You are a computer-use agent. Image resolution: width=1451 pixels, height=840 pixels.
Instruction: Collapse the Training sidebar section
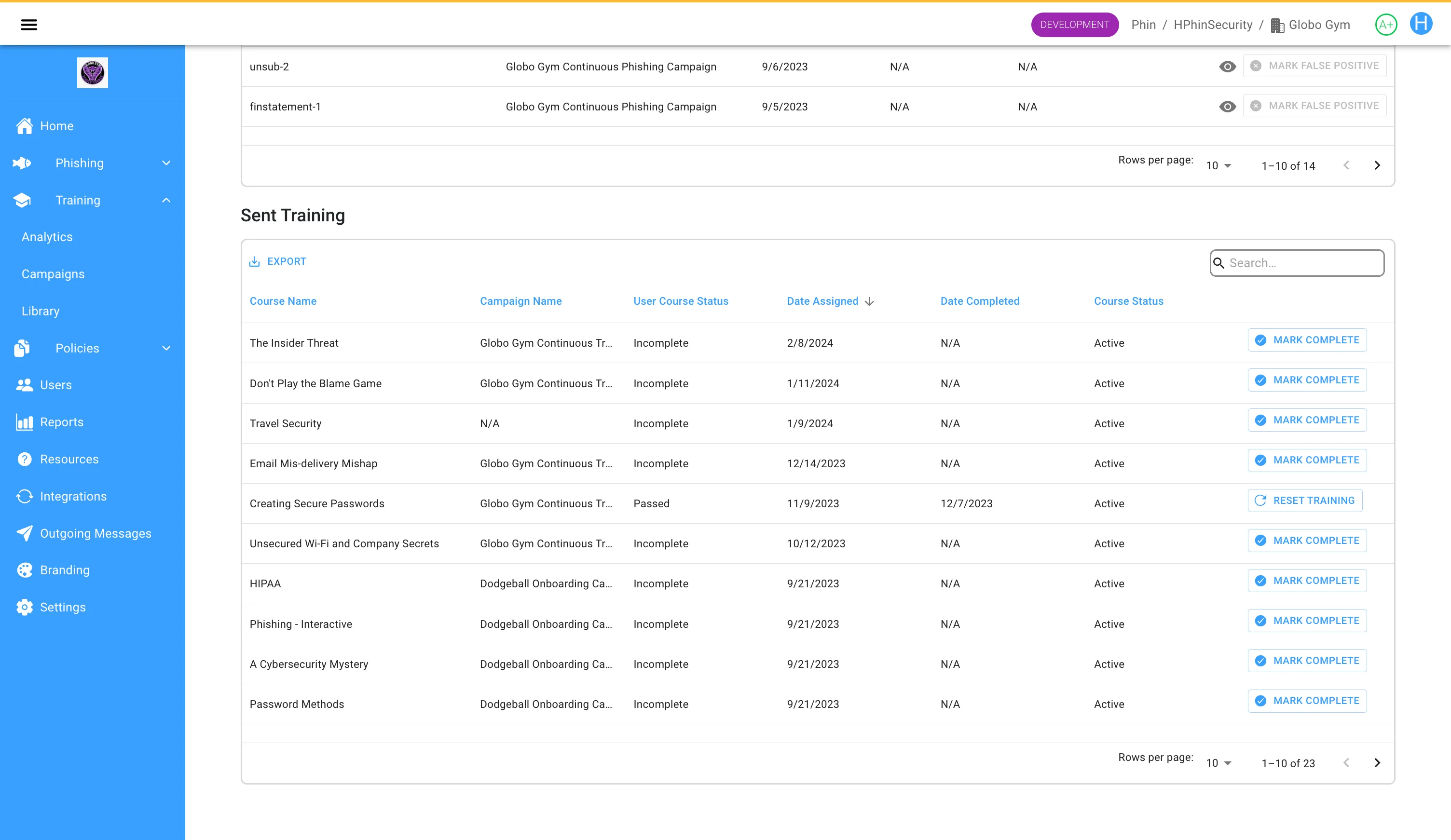[166, 201]
